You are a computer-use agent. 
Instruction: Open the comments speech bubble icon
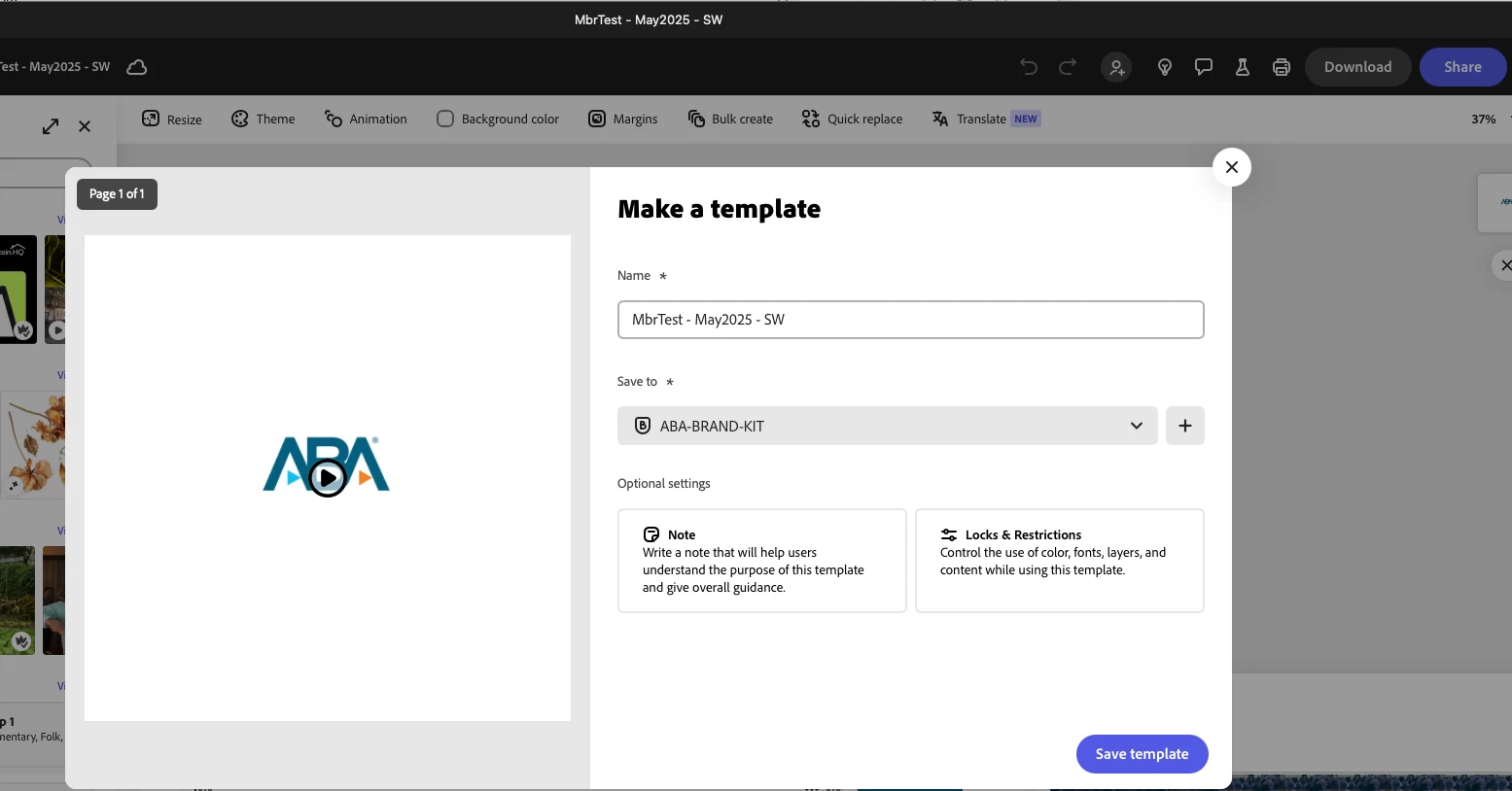[1204, 67]
